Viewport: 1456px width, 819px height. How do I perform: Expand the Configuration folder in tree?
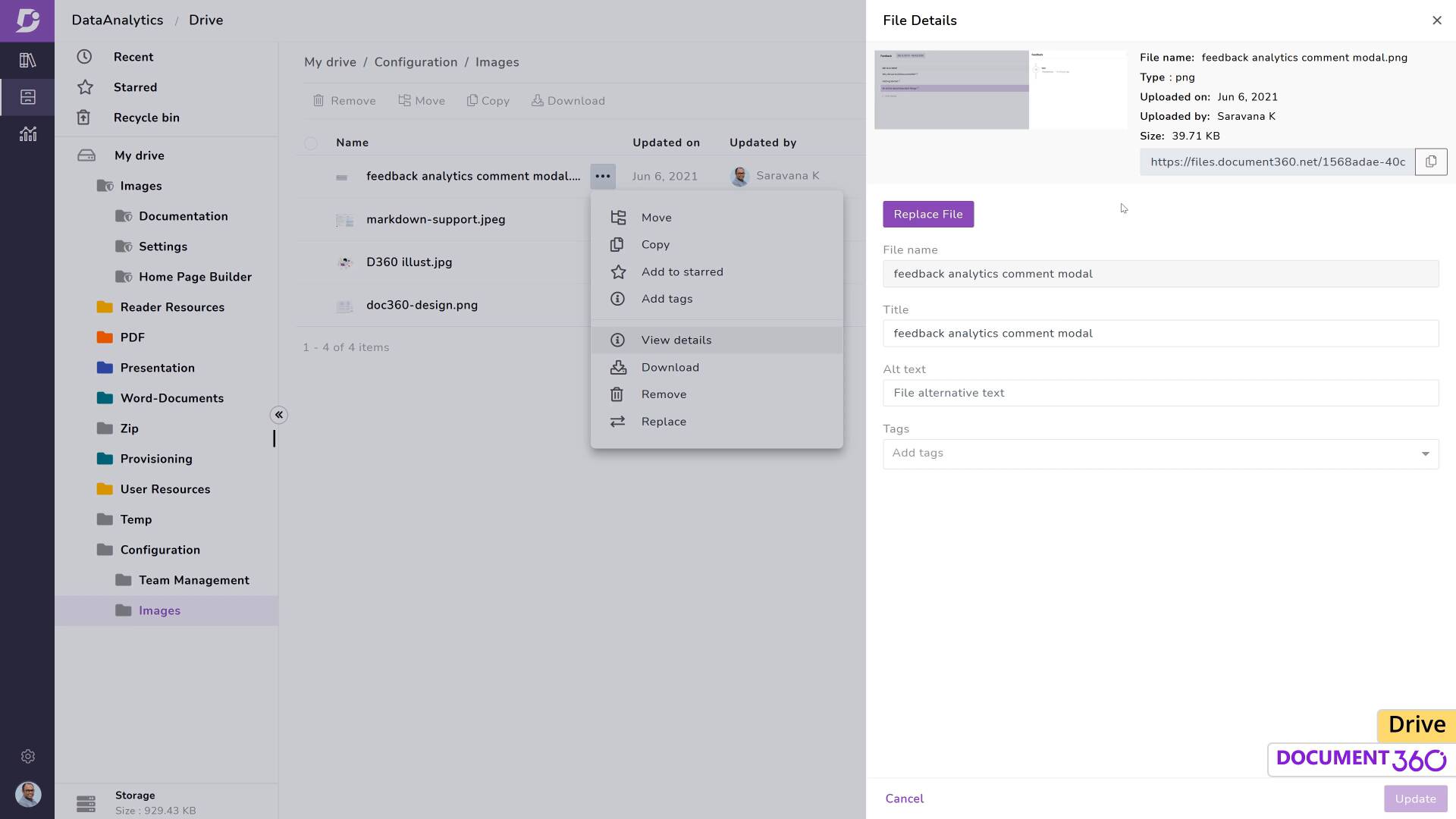click(159, 550)
